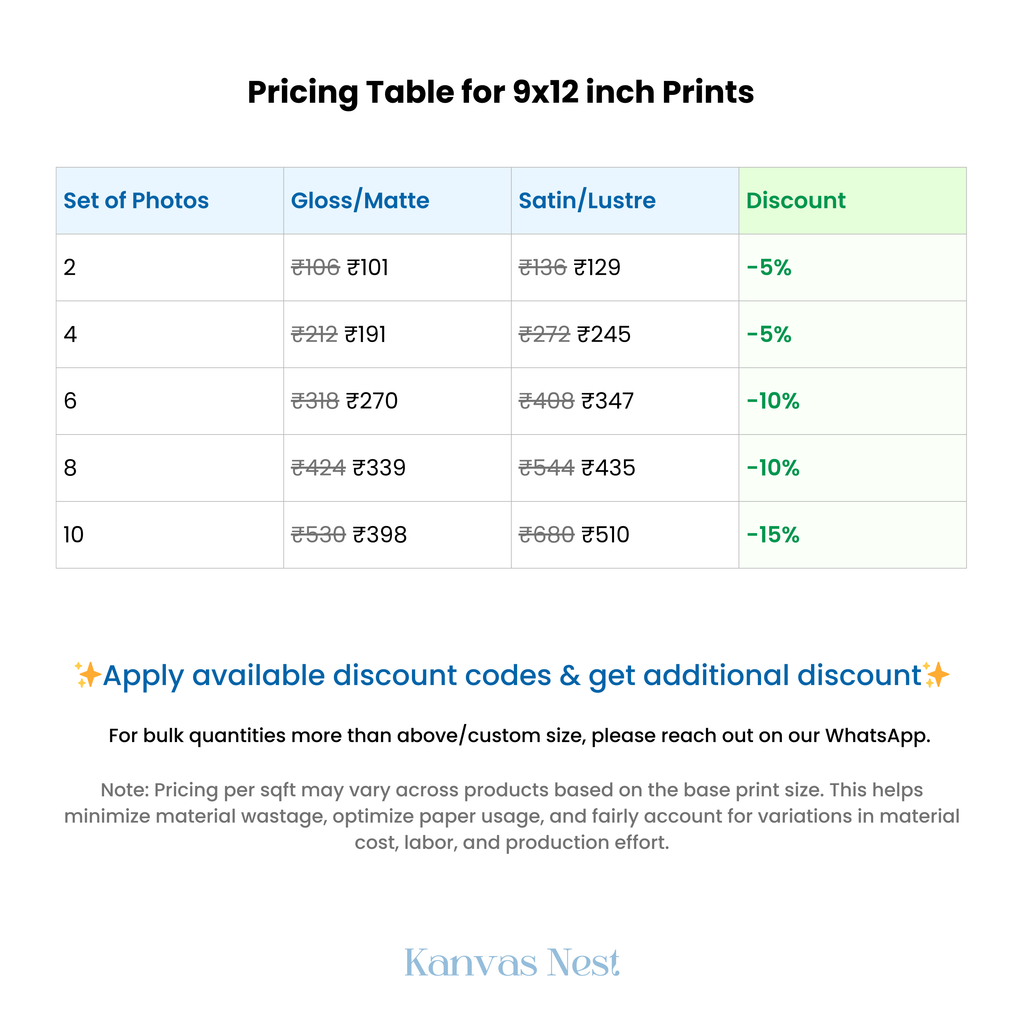Click the -15% discount cell
Viewport: 1024px width, 1024px height.
click(852, 535)
